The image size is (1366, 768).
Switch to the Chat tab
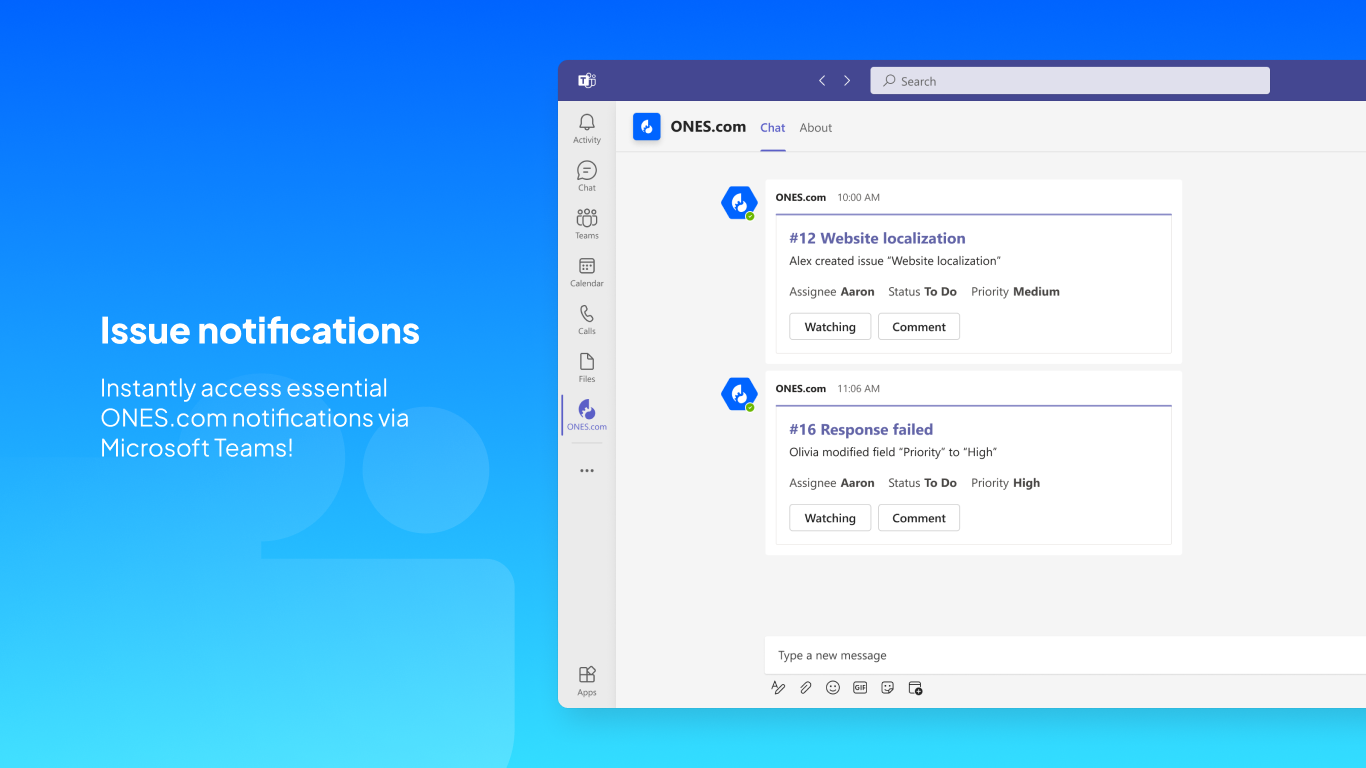click(x=773, y=128)
